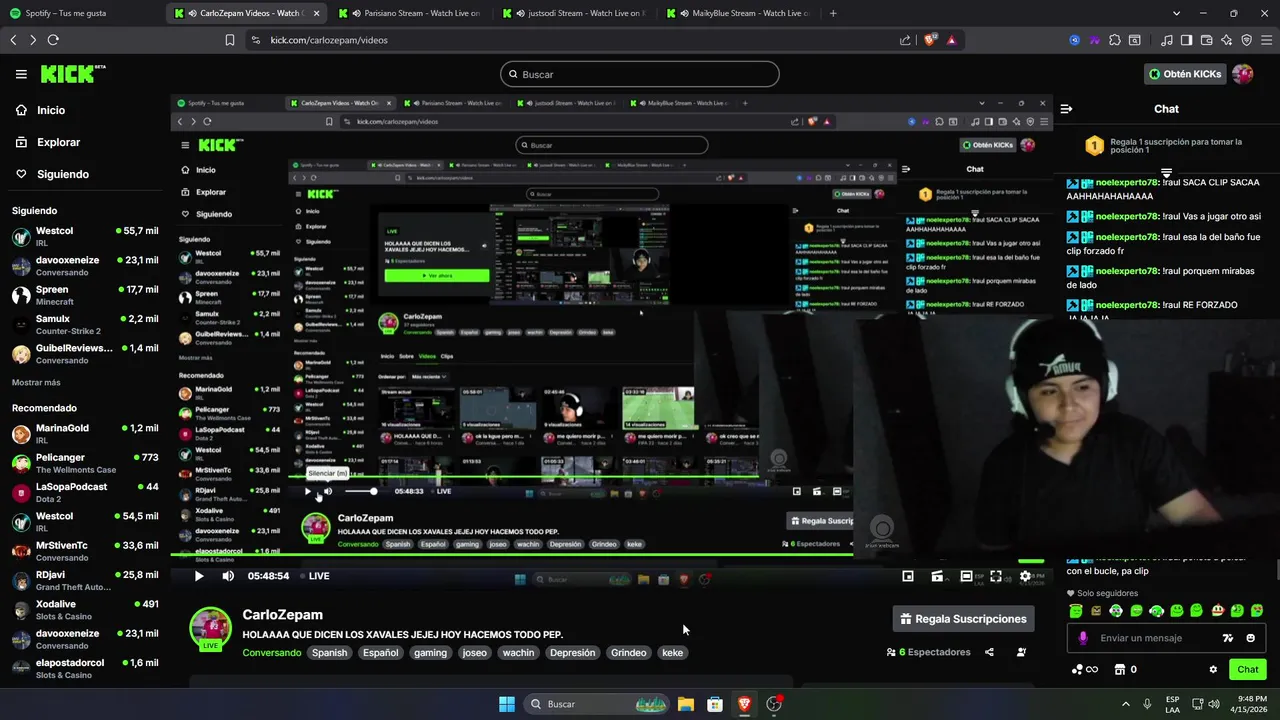Image resolution: width=1280 pixels, height=720 pixels.
Task: Open the Brave Wallet icon
Action: 1206,40
